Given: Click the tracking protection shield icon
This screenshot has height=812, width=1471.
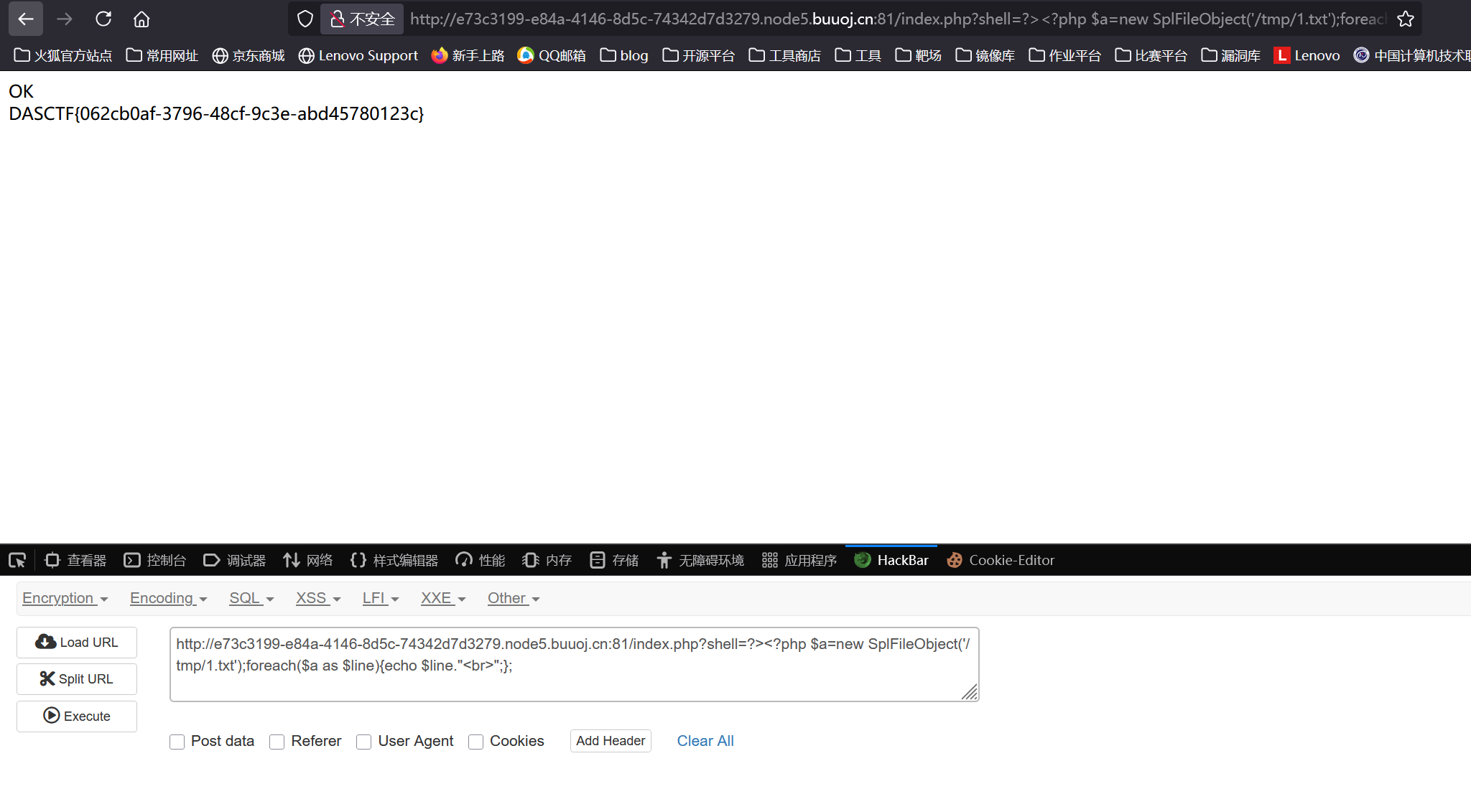Looking at the screenshot, I should (x=305, y=19).
